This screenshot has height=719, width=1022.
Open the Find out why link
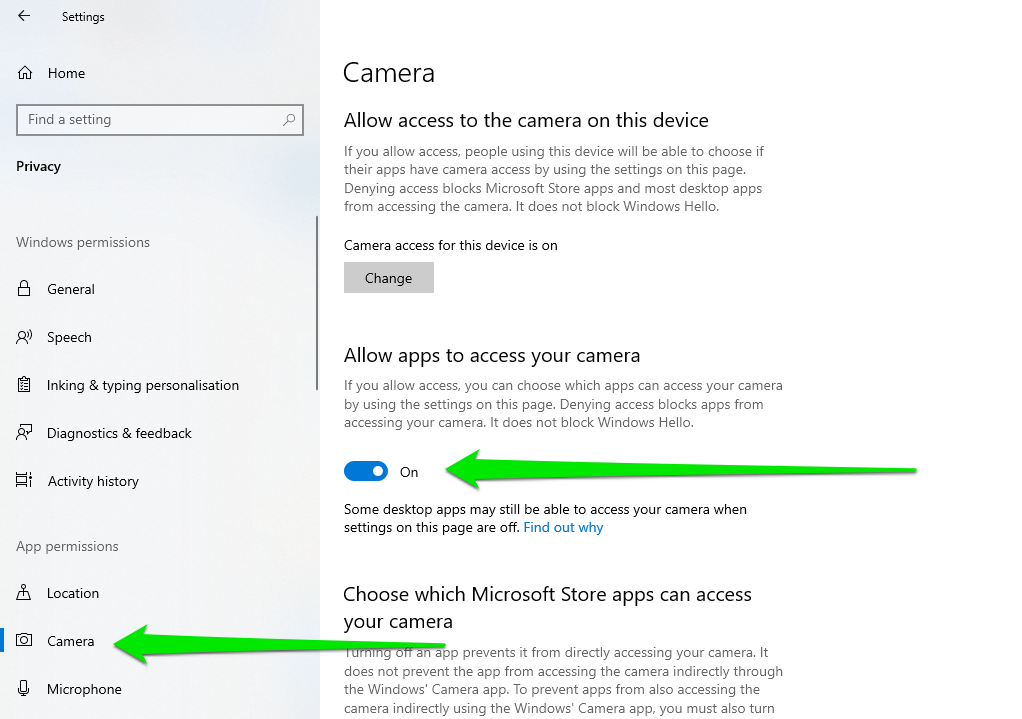(x=563, y=527)
